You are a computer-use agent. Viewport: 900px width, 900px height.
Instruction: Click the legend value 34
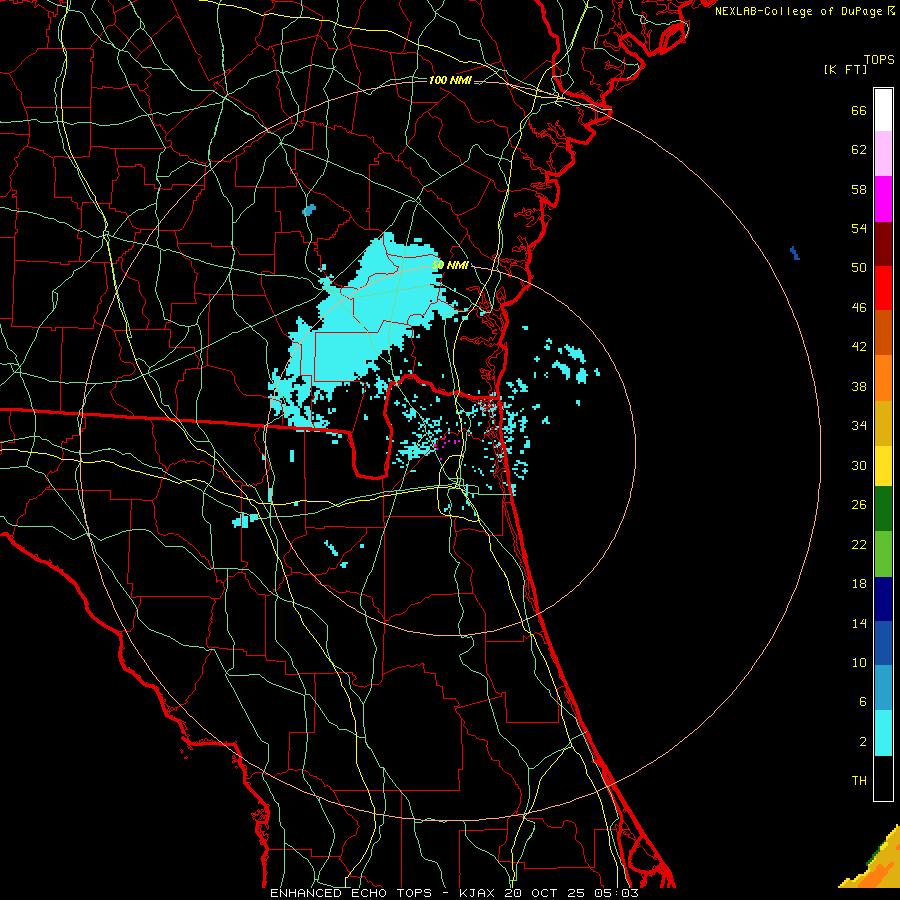click(x=859, y=426)
